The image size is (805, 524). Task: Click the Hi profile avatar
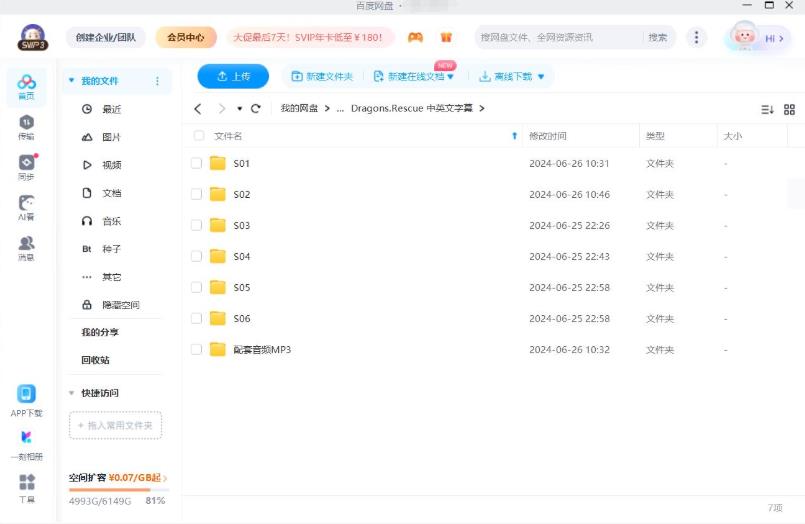[744, 37]
